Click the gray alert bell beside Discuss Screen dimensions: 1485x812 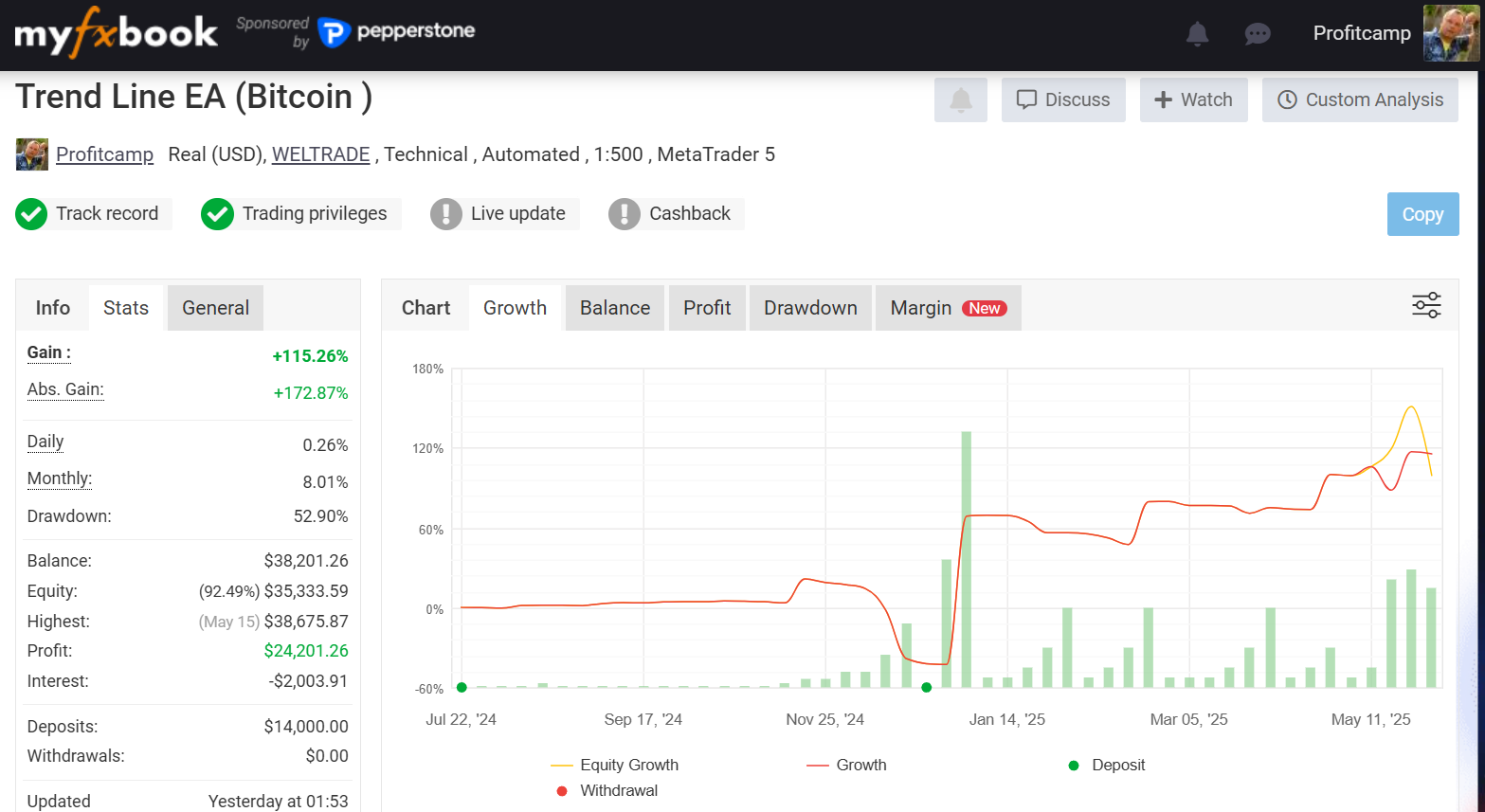click(960, 99)
